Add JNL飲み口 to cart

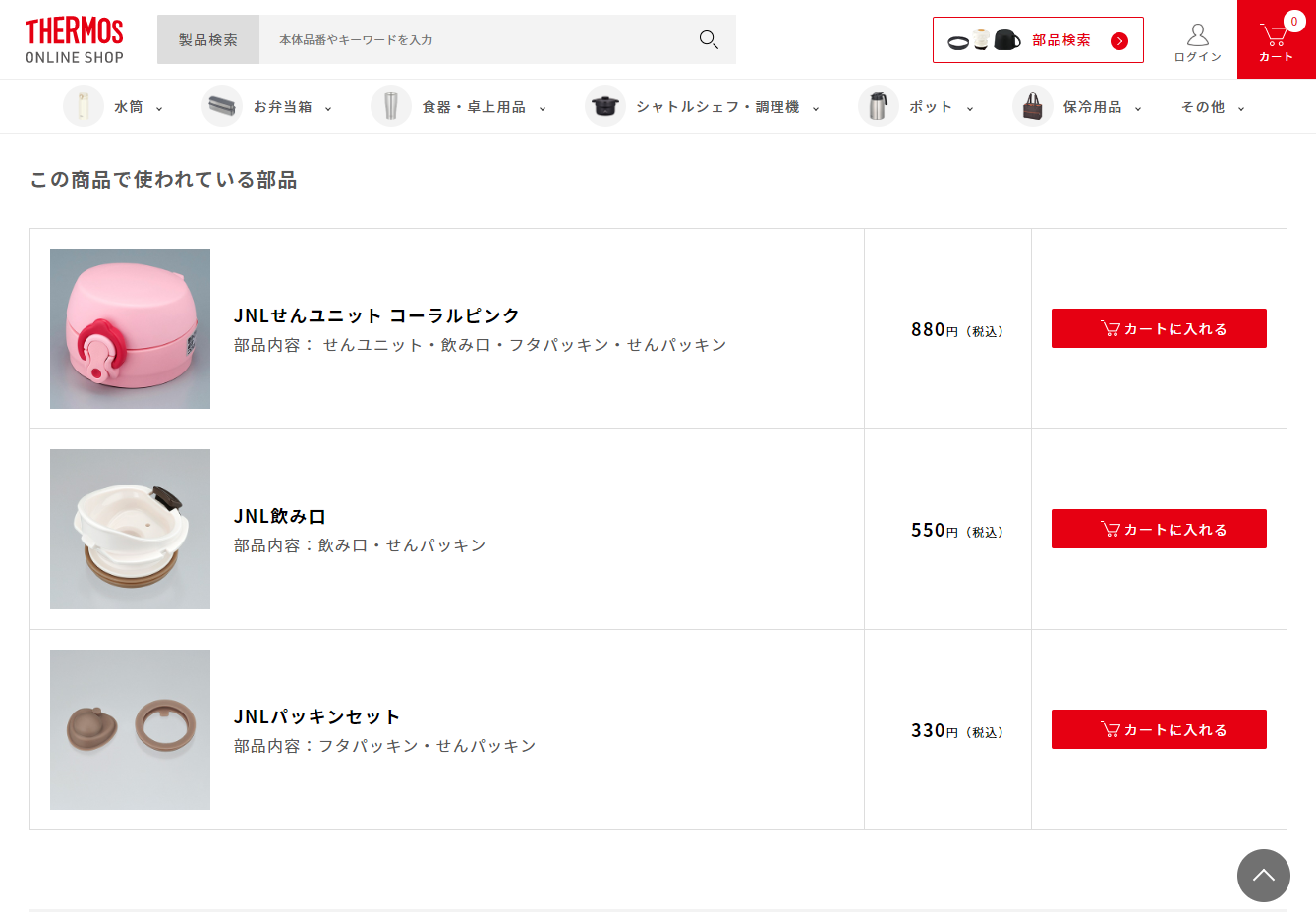(x=1159, y=529)
